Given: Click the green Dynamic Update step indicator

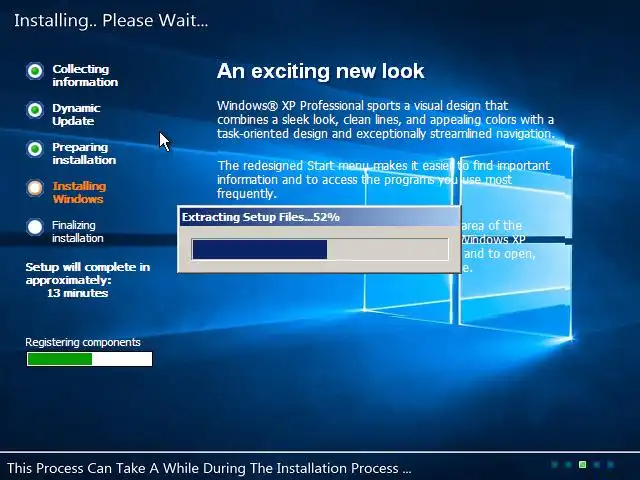Looking at the screenshot, I should coord(35,110).
